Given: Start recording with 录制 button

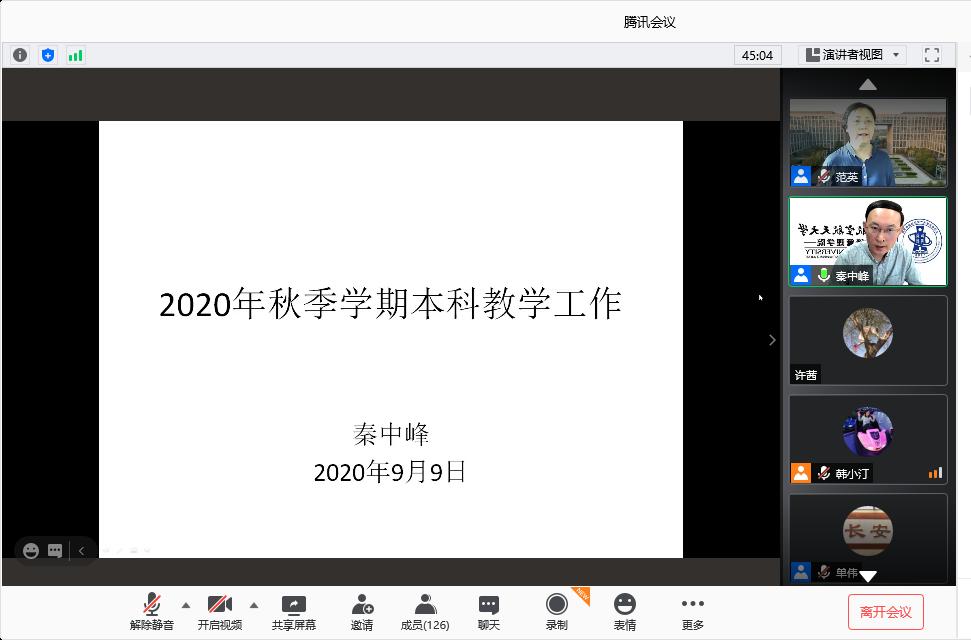Looking at the screenshot, I should pyautogui.click(x=556, y=612).
